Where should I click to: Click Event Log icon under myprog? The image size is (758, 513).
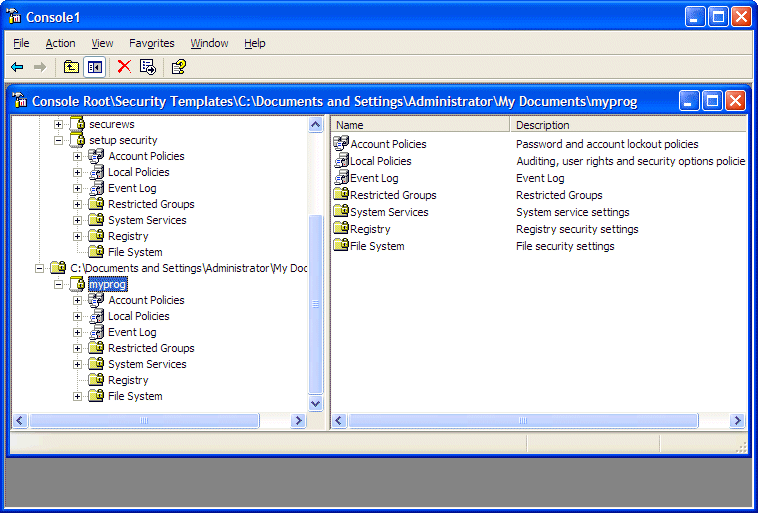point(96,332)
